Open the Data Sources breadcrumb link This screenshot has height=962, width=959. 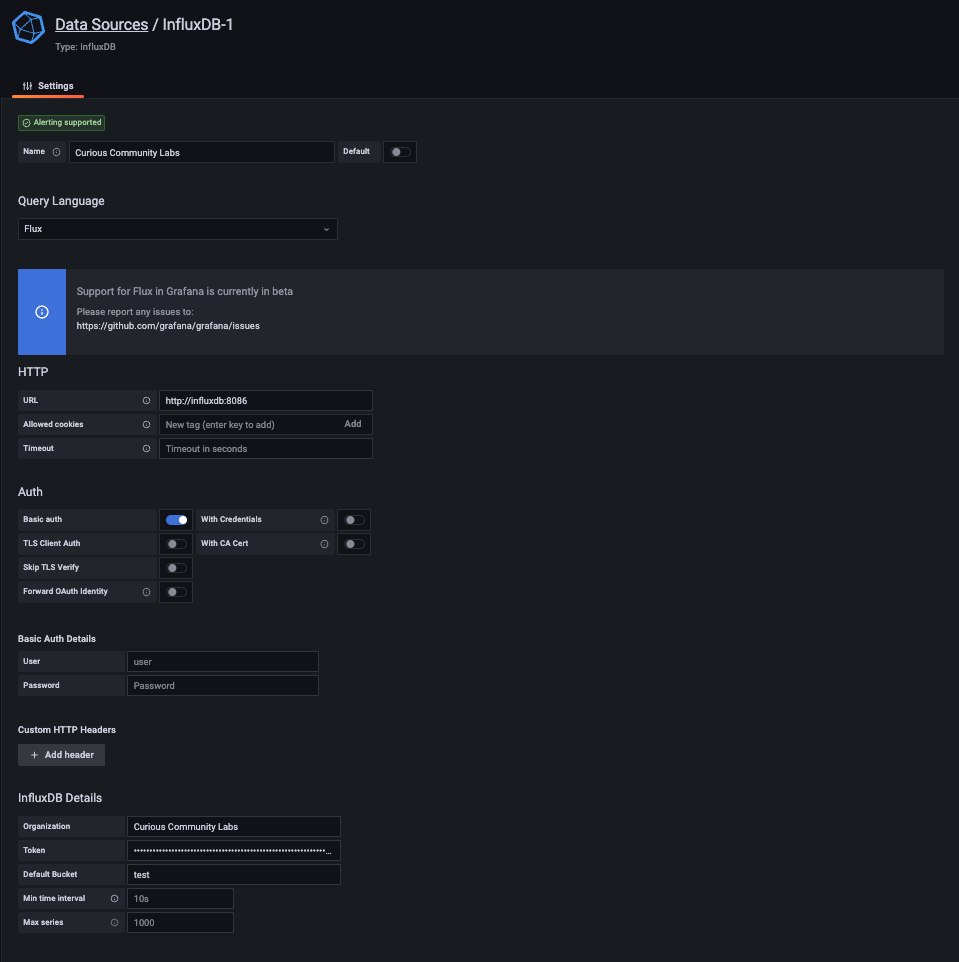101,24
